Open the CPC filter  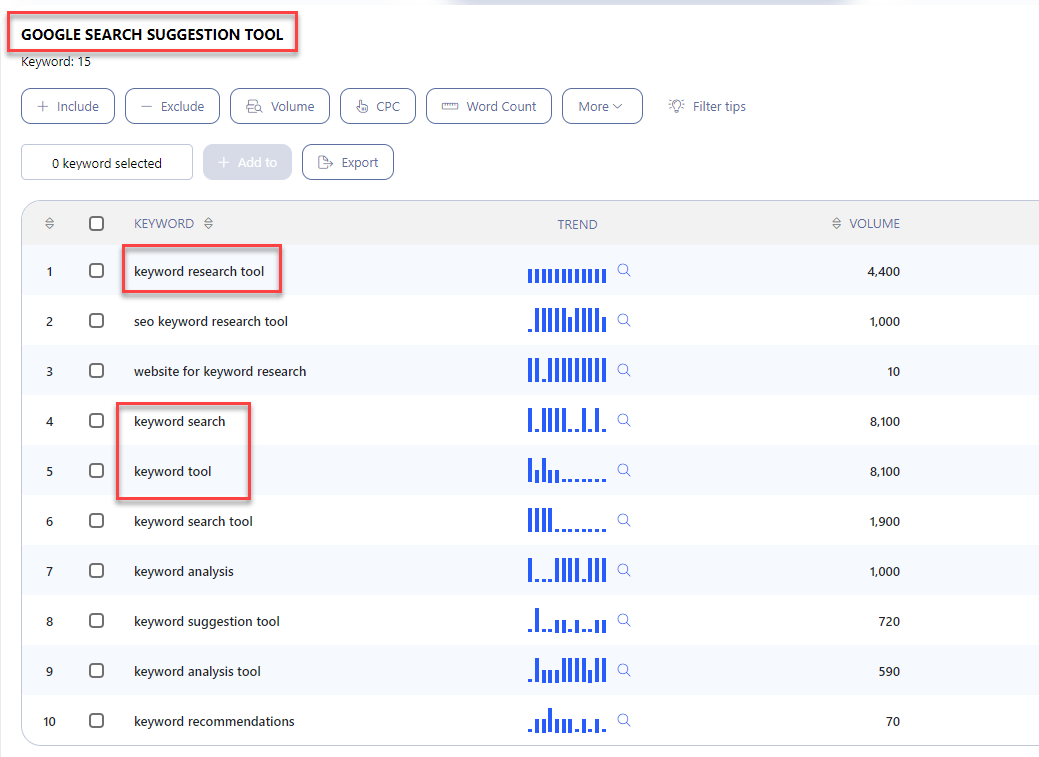(378, 106)
